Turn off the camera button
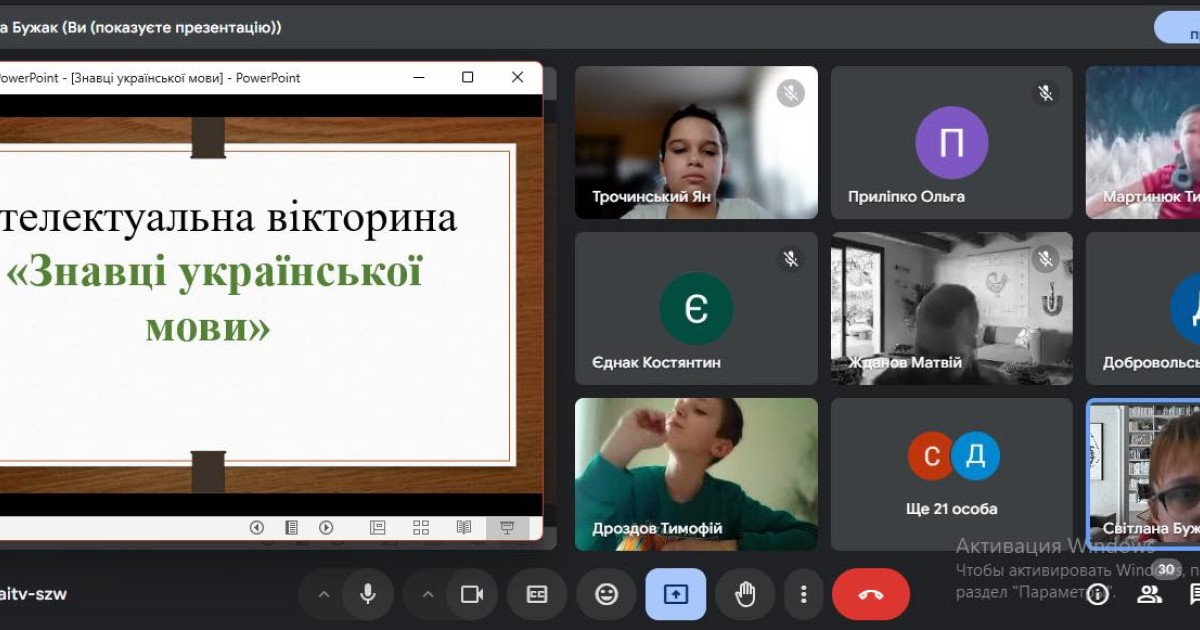The height and width of the screenshot is (630, 1200). tap(471, 594)
